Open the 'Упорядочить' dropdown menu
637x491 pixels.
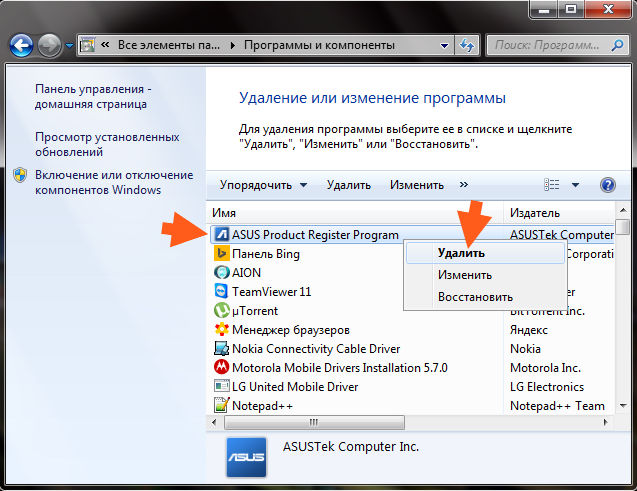coord(263,185)
